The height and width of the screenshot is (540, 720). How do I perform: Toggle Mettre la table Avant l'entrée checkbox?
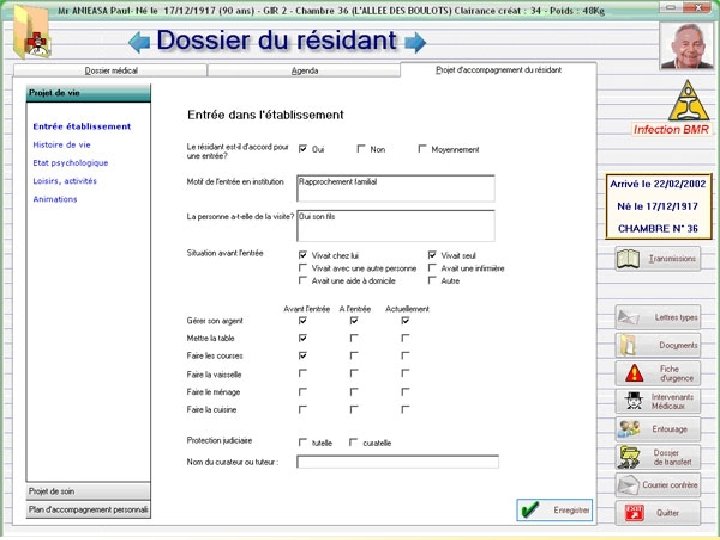coord(303,338)
